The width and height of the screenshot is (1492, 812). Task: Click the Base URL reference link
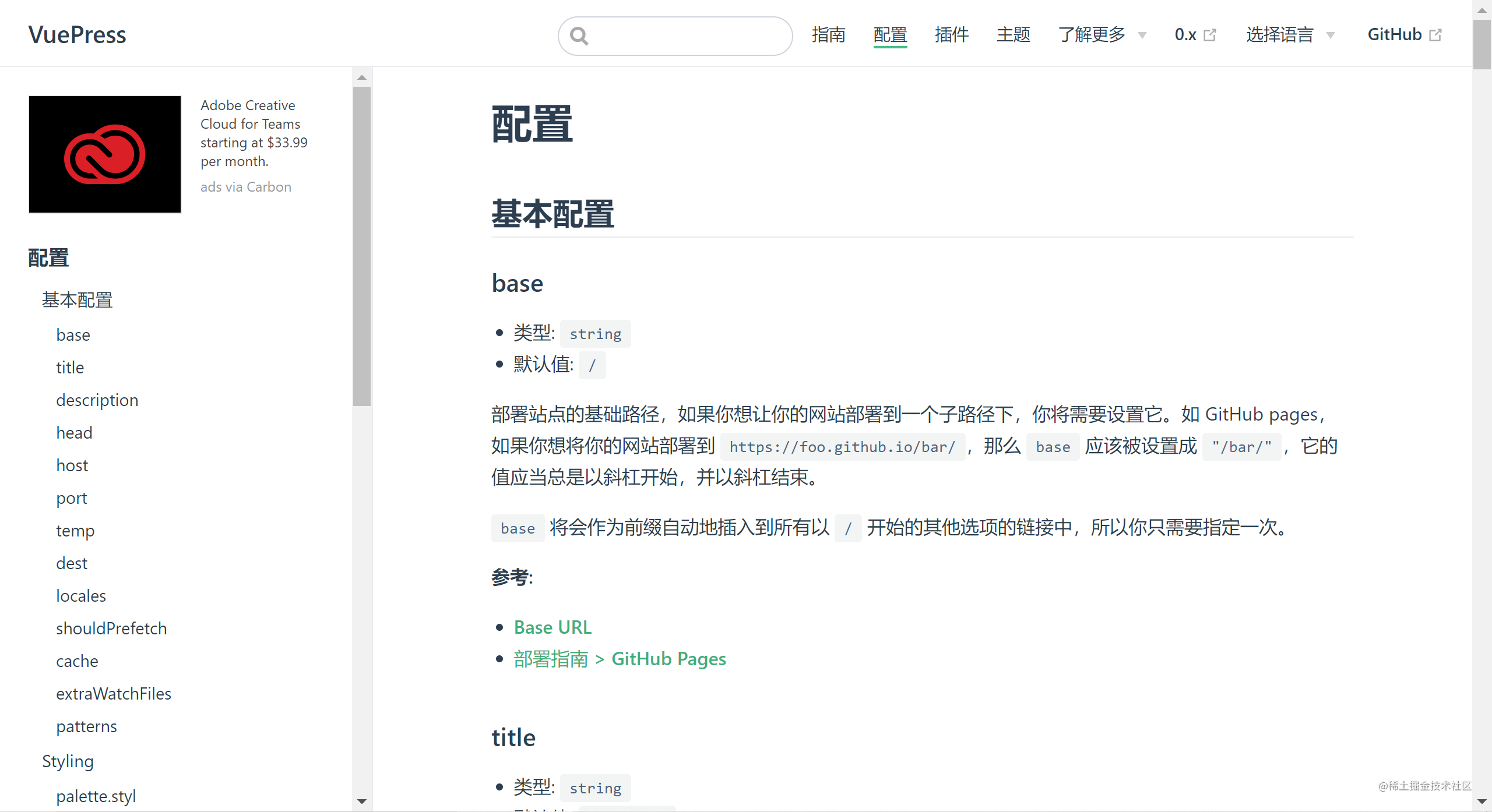pyautogui.click(x=552, y=626)
